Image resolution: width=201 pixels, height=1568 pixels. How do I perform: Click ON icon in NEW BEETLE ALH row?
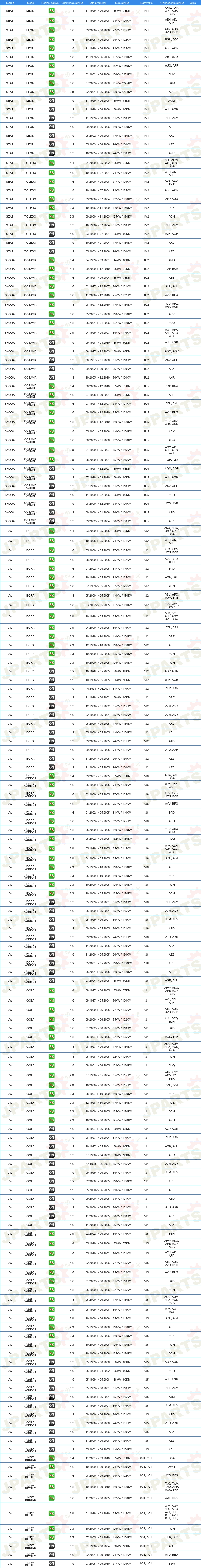click(52, 1546)
